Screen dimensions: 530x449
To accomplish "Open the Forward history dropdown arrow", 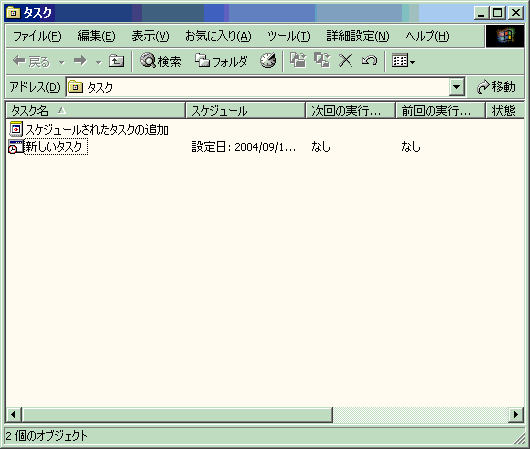I will [99, 62].
